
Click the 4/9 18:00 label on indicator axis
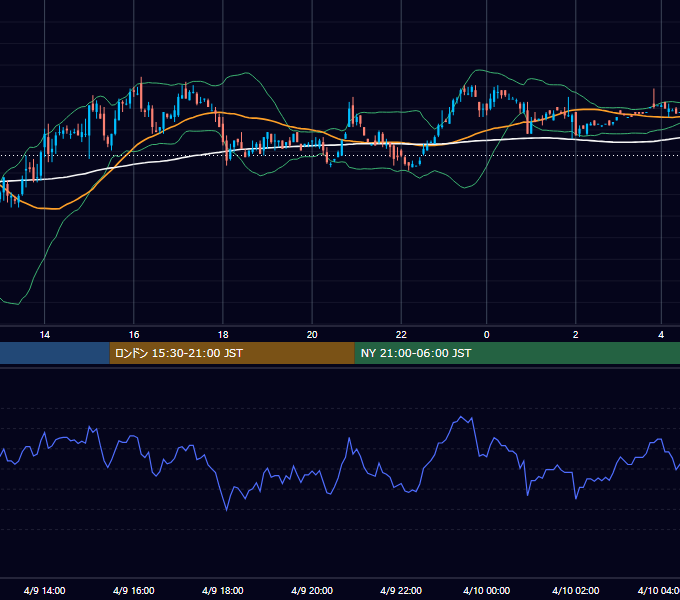(223, 590)
